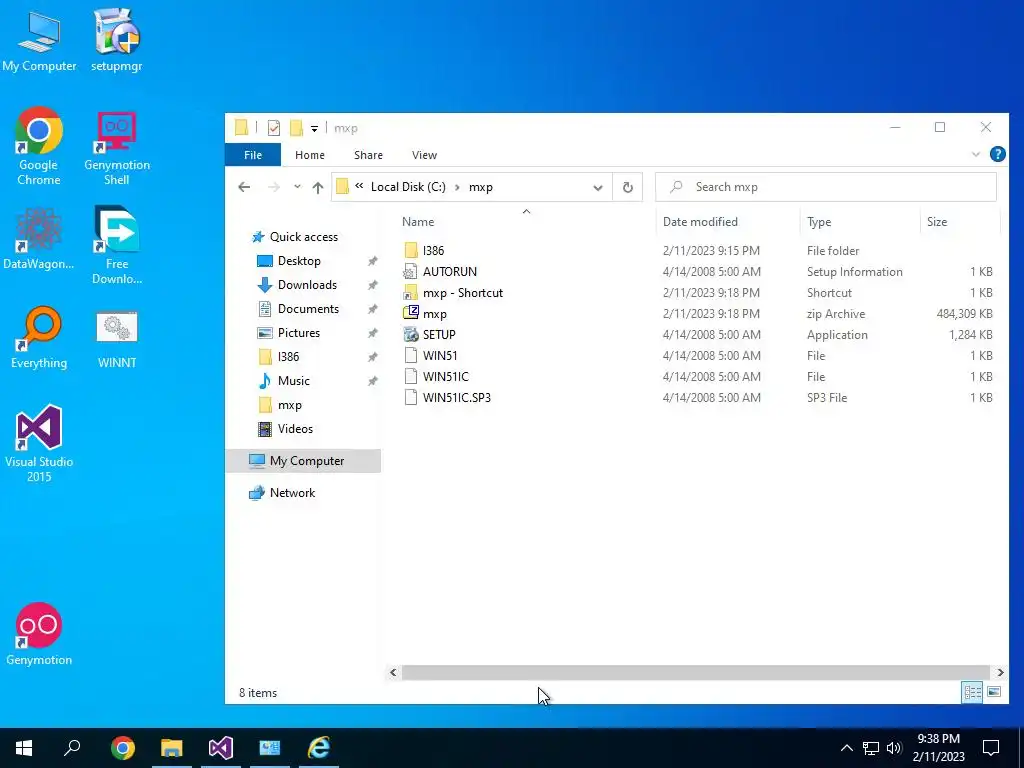Open the File tab in Explorer
The image size is (1024, 768).
tap(253, 155)
